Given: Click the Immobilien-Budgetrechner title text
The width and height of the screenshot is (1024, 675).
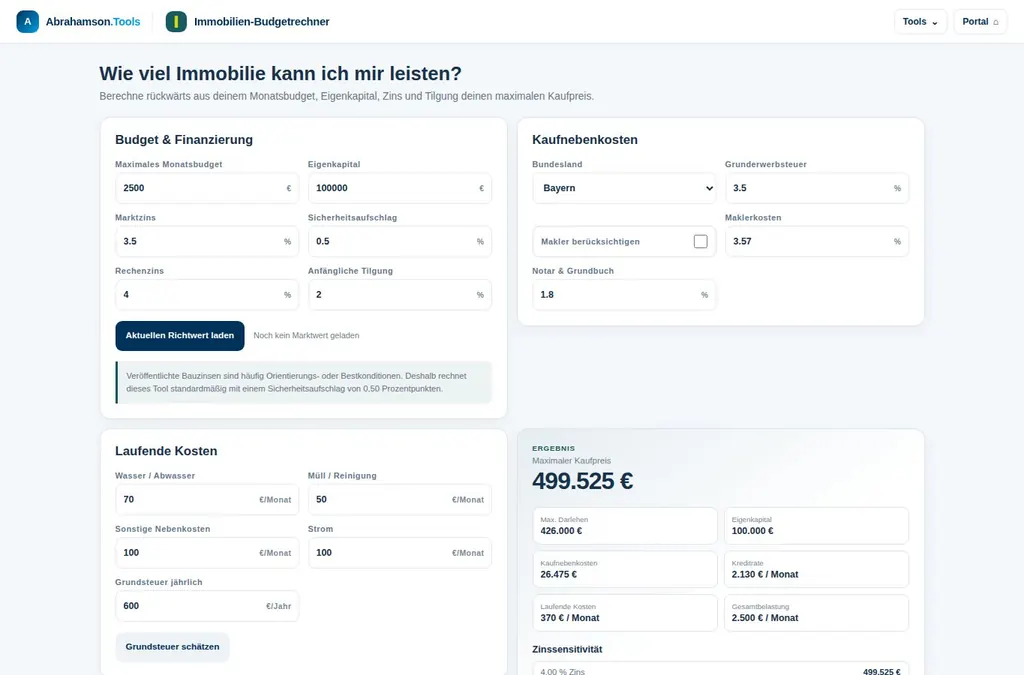Looking at the screenshot, I should (262, 22).
